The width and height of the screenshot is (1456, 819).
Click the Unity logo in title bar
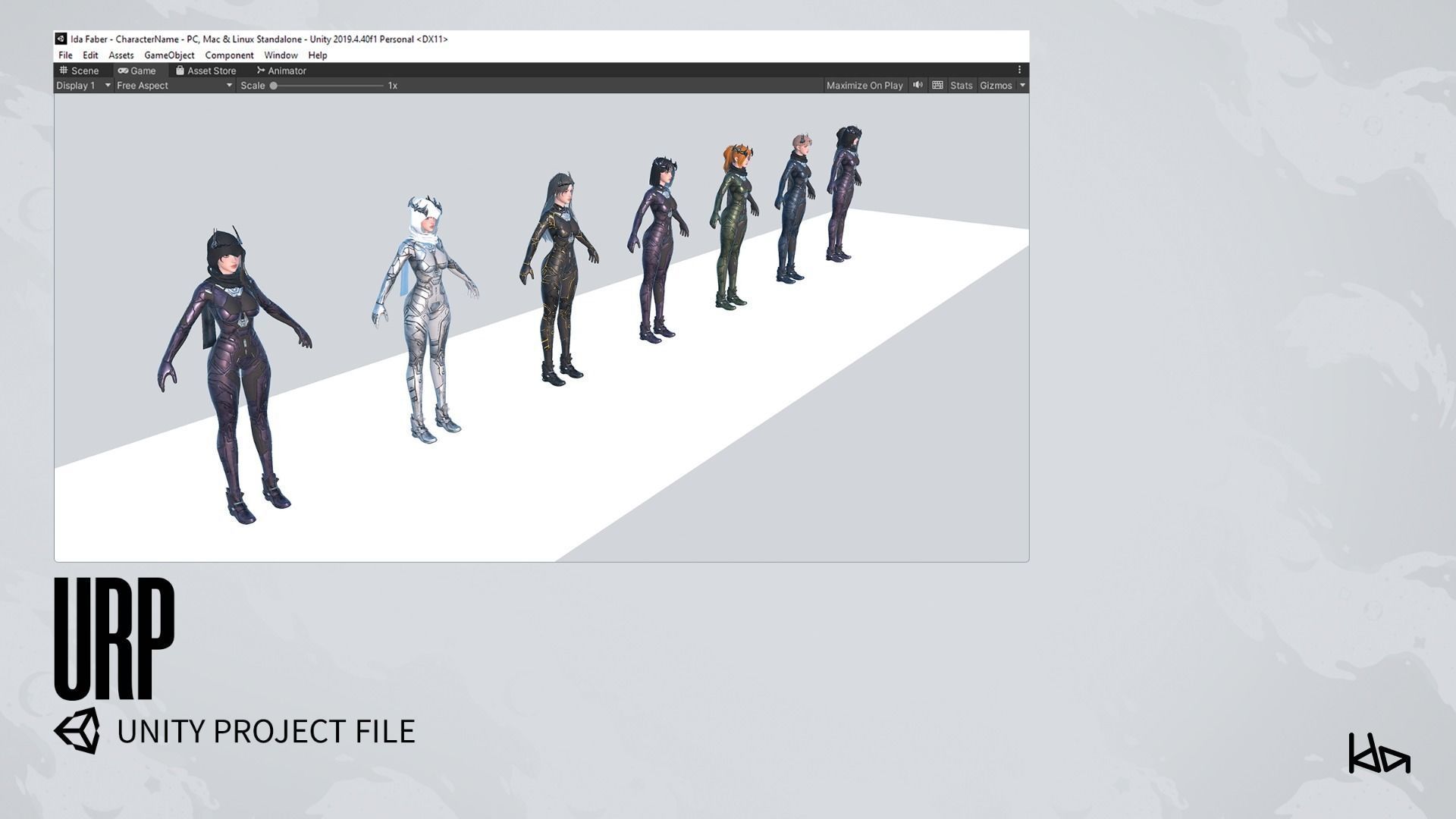pos(61,39)
